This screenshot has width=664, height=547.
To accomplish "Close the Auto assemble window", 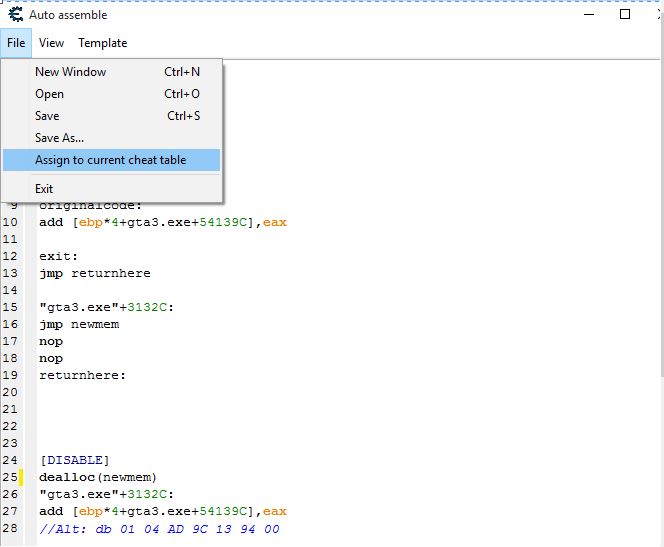I will click(x=655, y=15).
